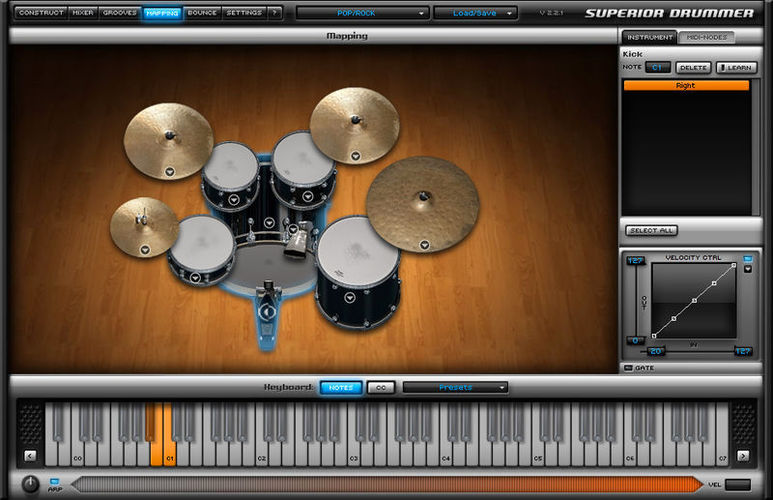Select the snare drum head

tap(202, 243)
